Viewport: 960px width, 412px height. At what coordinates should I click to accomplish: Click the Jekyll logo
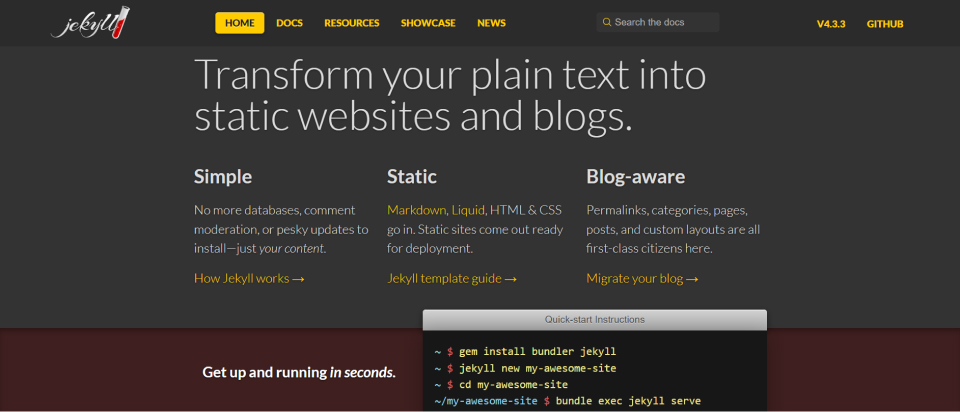pos(90,23)
